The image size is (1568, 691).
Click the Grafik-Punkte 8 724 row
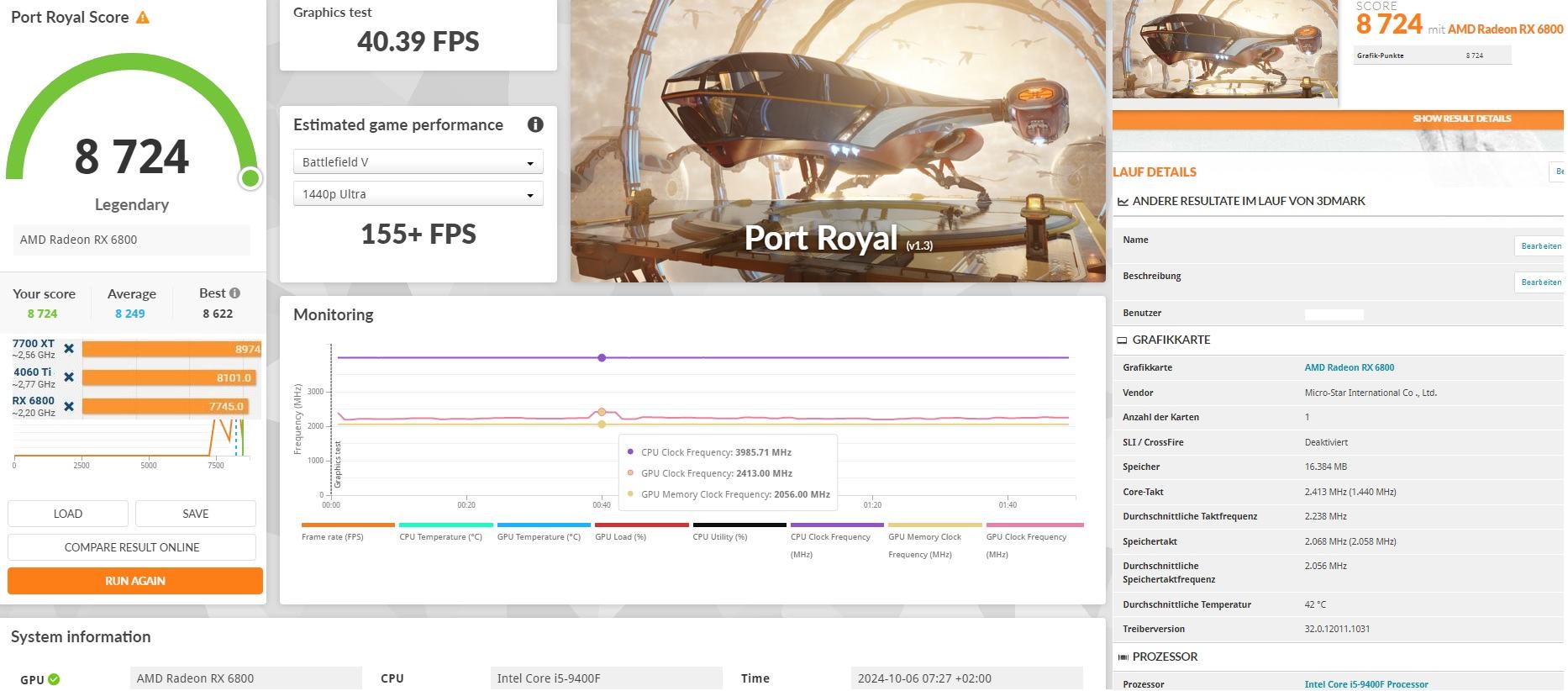1433,55
